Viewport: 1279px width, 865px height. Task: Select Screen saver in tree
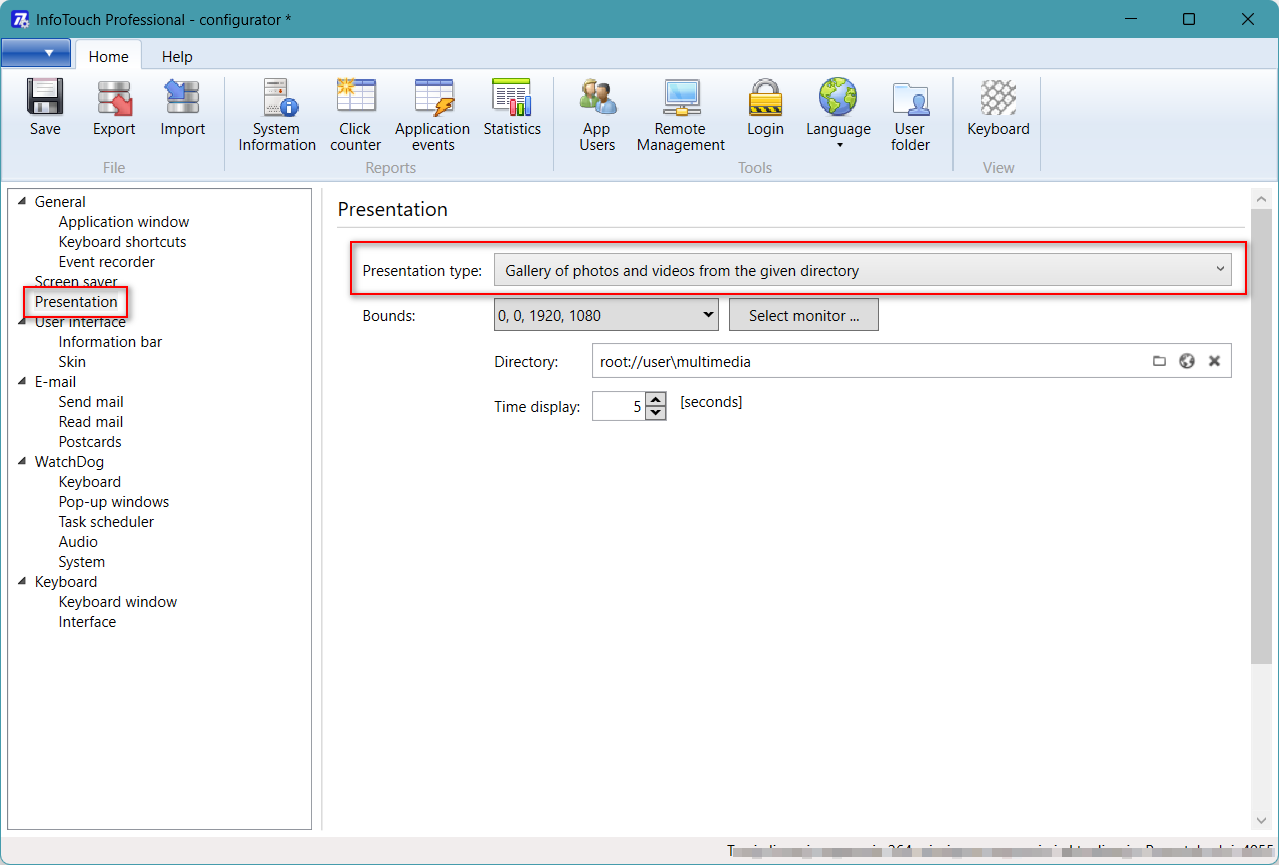[76, 281]
